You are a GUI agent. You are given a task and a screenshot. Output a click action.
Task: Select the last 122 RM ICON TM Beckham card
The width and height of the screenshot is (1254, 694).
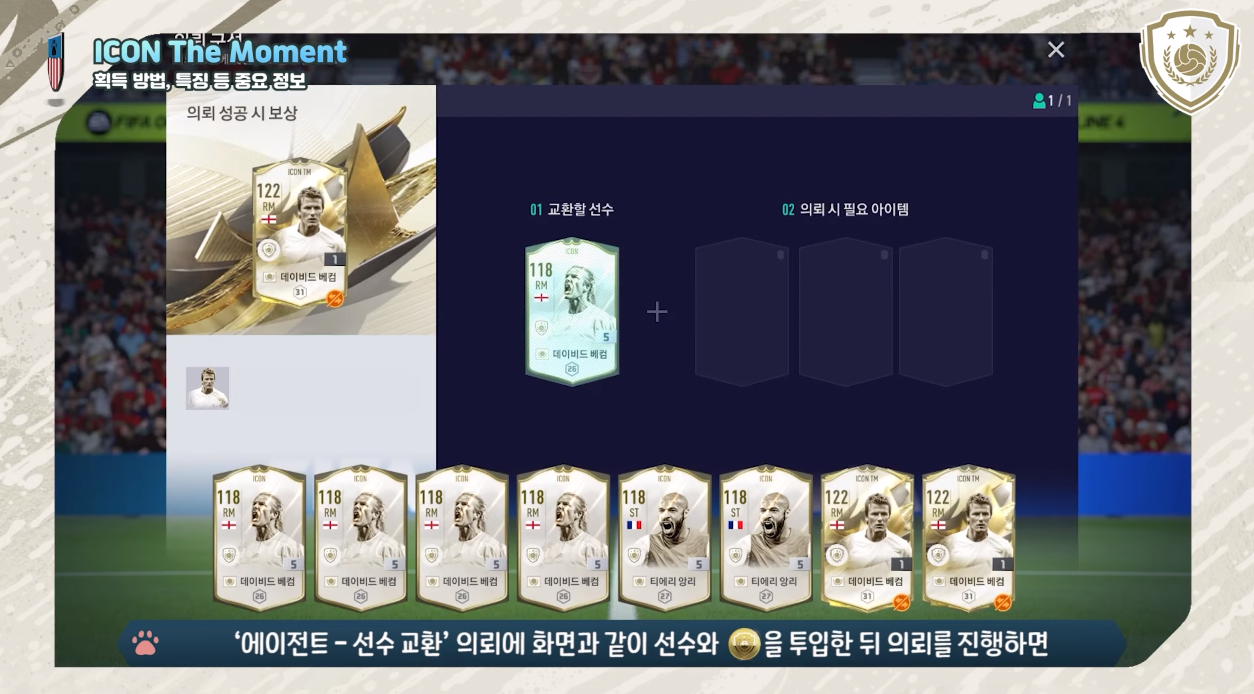point(968,538)
